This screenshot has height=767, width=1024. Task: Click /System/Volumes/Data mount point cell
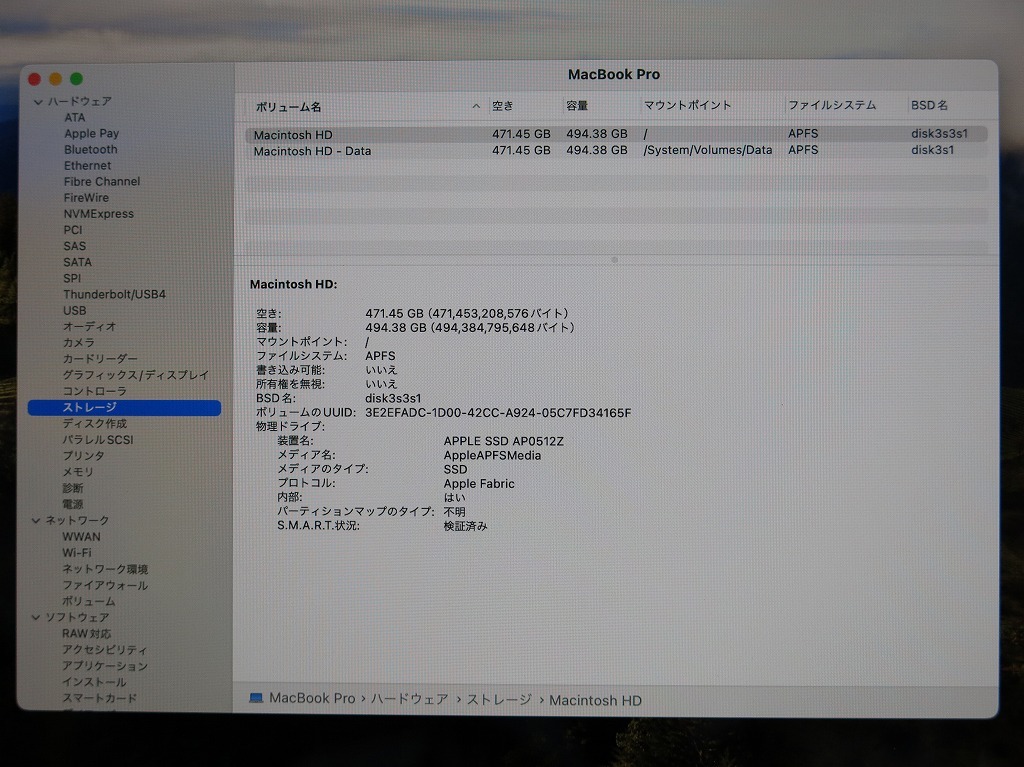point(708,150)
